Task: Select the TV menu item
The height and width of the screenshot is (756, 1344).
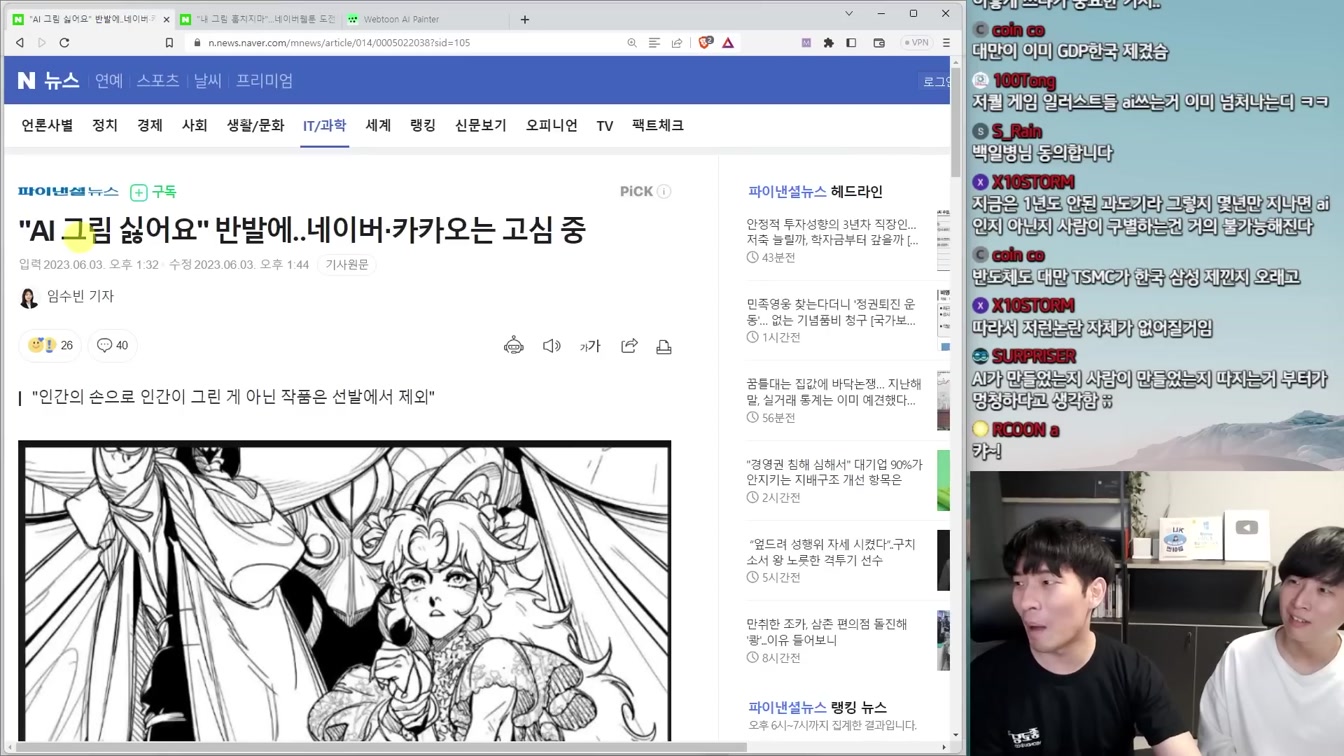Action: pyautogui.click(x=605, y=126)
